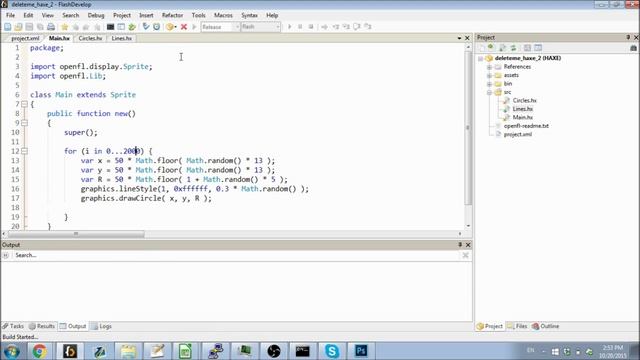Click the window layout icon next to command prompt
The width and height of the screenshot is (640, 360).
point(121,27)
